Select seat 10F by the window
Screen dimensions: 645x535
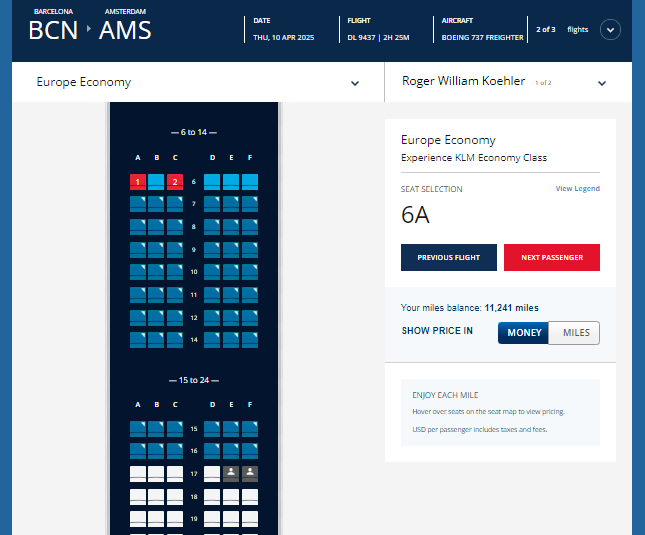(249, 272)
